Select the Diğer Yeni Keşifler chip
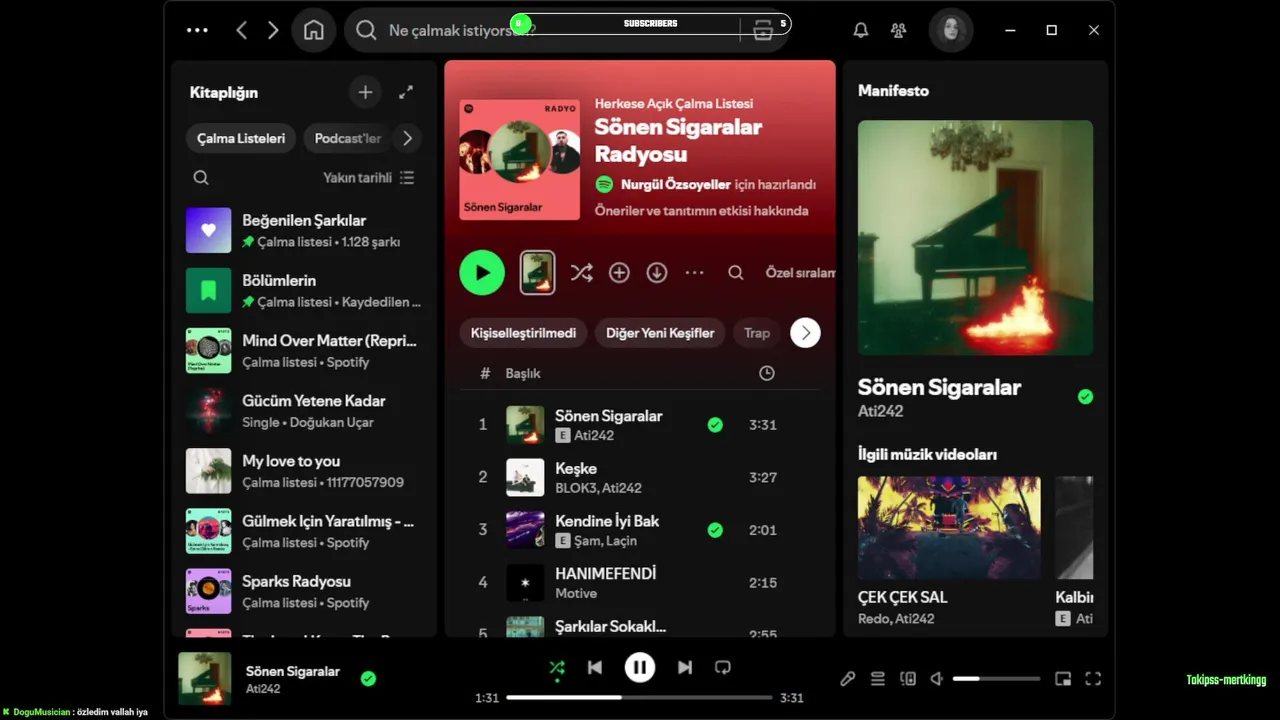Viewport: 1280px width, 720px height. [x=660, y=333]
